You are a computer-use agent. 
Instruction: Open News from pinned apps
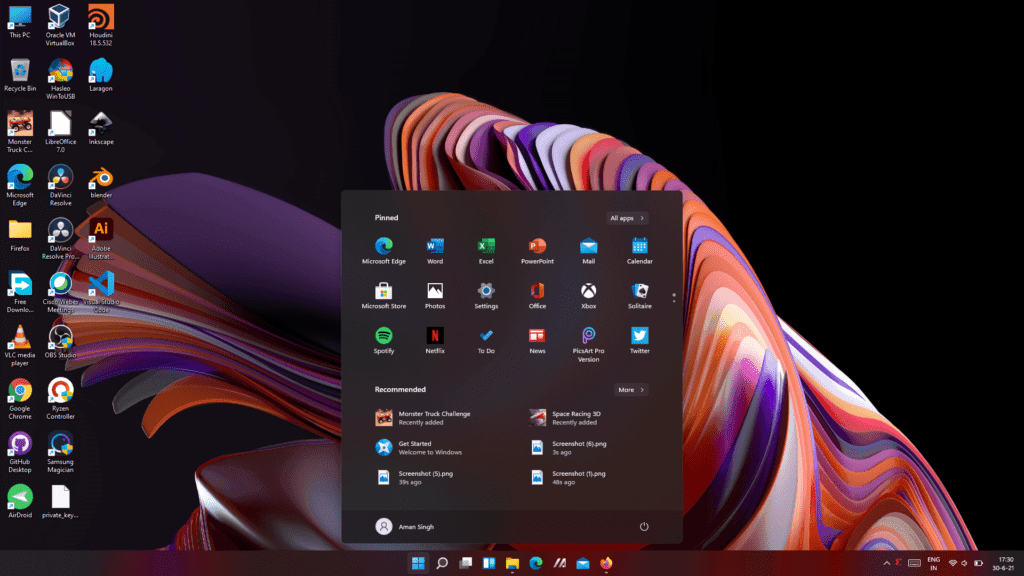coord(537,341)
